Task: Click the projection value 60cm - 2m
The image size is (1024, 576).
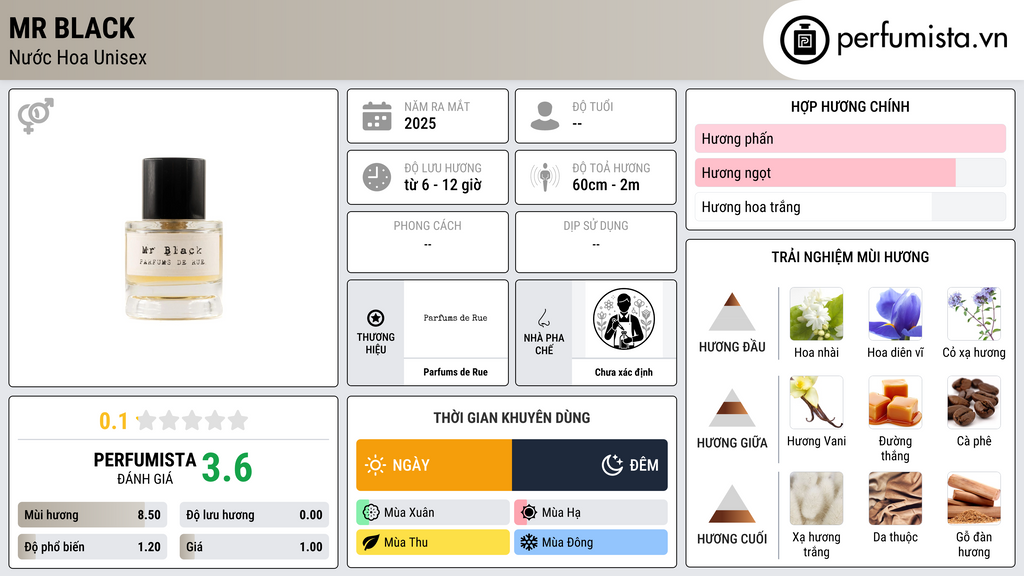Action: tap(606, 185)
